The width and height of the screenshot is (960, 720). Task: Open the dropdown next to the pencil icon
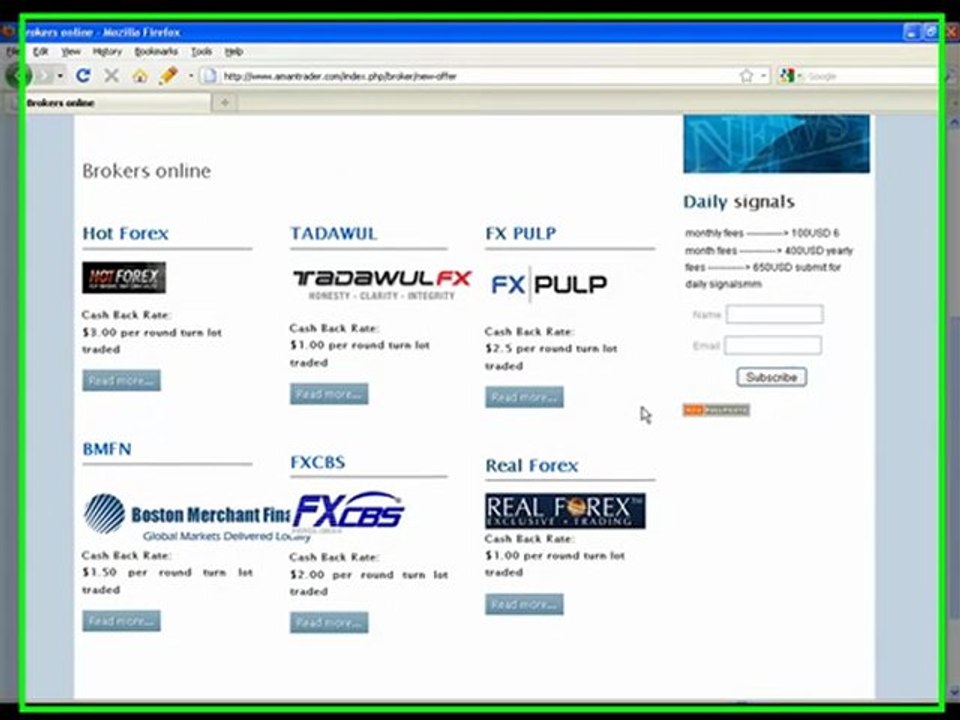pyautogui.click(x=190, y=77)
